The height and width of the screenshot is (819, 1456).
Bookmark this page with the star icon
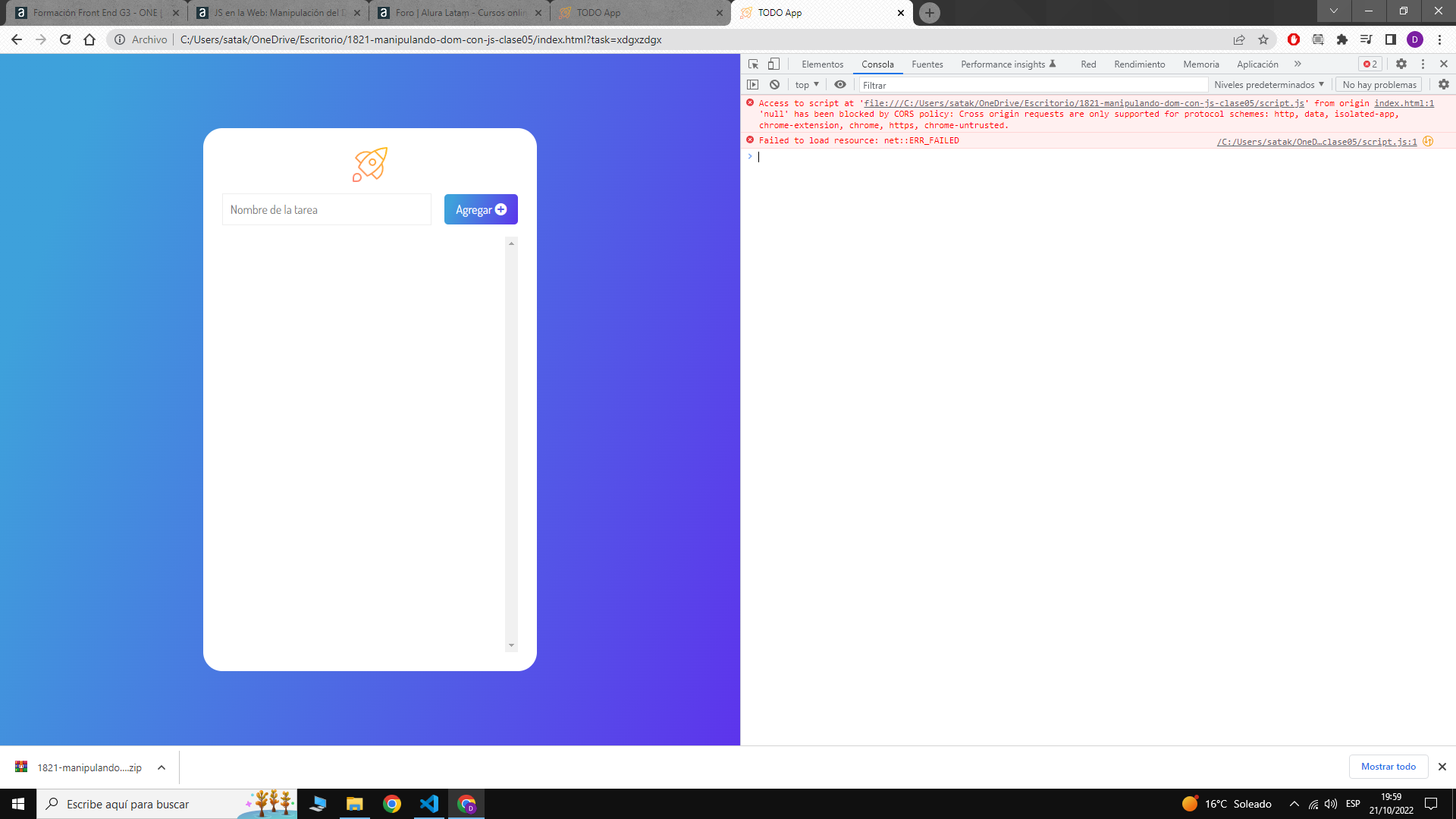pos(1263,39)
